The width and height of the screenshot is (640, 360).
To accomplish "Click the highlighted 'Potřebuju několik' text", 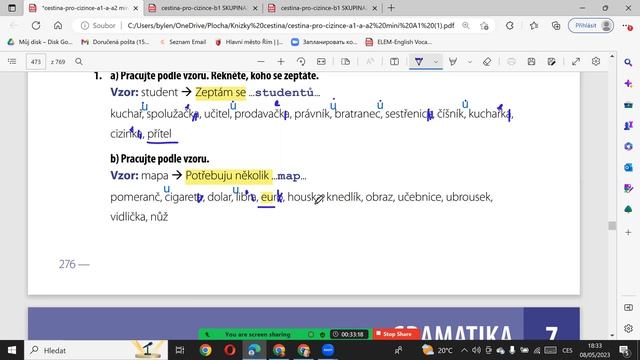I will [x=227, y=176].
